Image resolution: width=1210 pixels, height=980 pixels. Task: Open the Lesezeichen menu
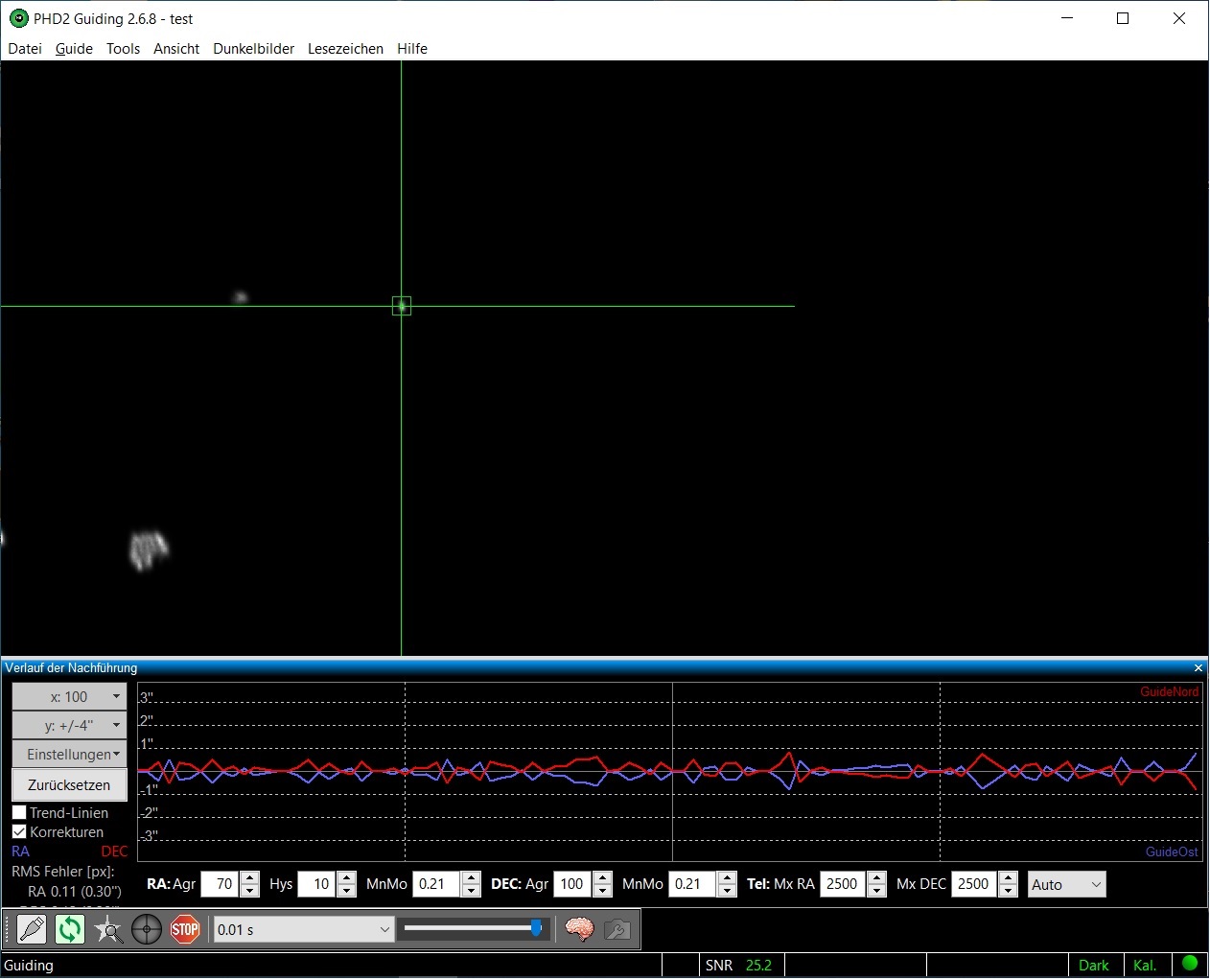click(x=345, y=48)
